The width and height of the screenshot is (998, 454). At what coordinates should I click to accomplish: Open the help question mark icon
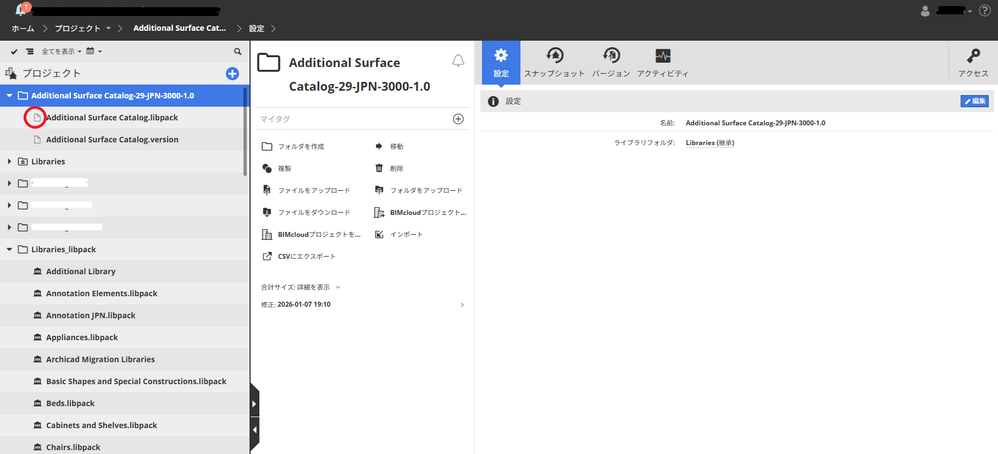pyautogui.click(x=984, y=10)
